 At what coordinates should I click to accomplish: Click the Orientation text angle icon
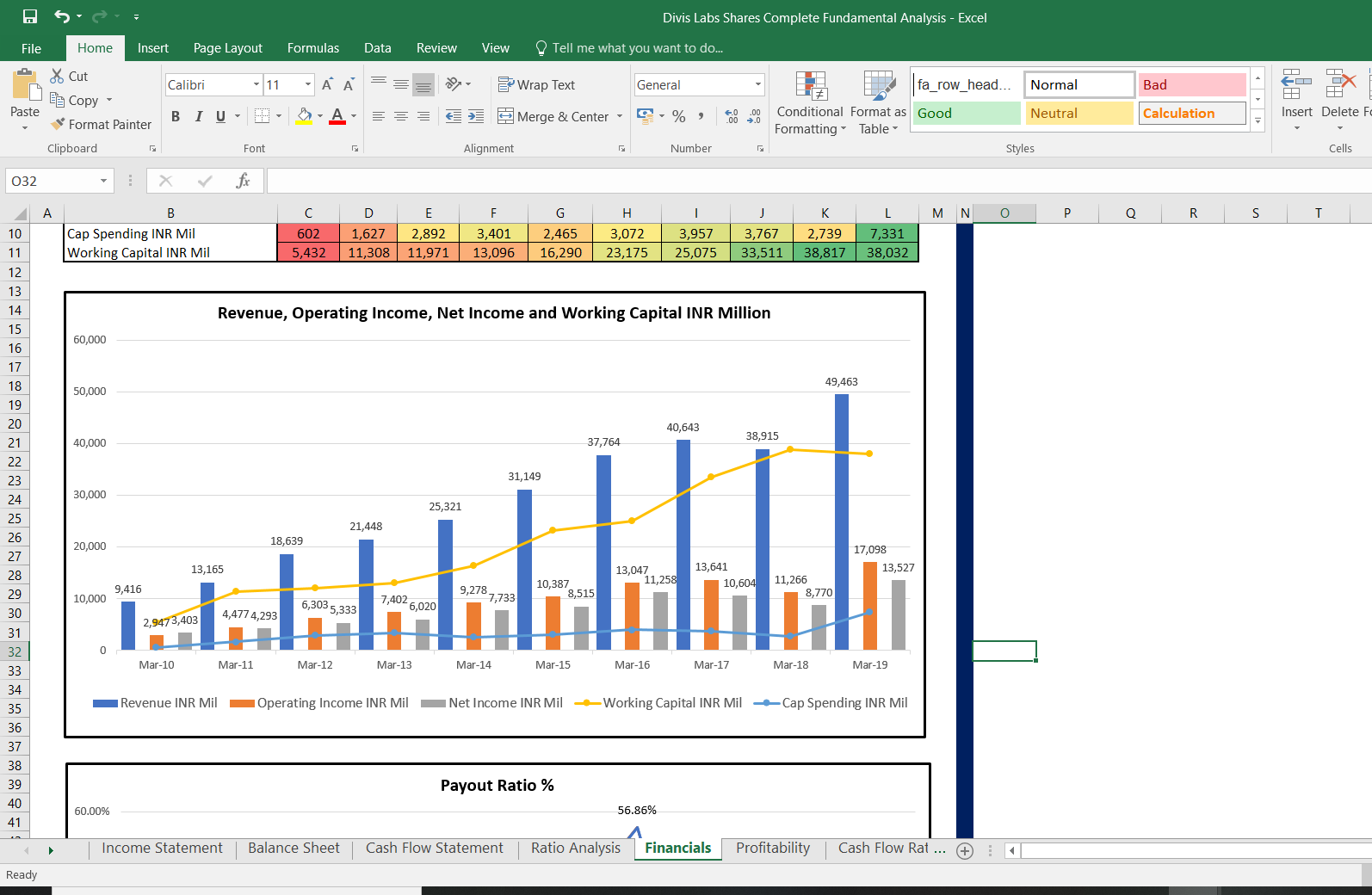tap(454, 84)
